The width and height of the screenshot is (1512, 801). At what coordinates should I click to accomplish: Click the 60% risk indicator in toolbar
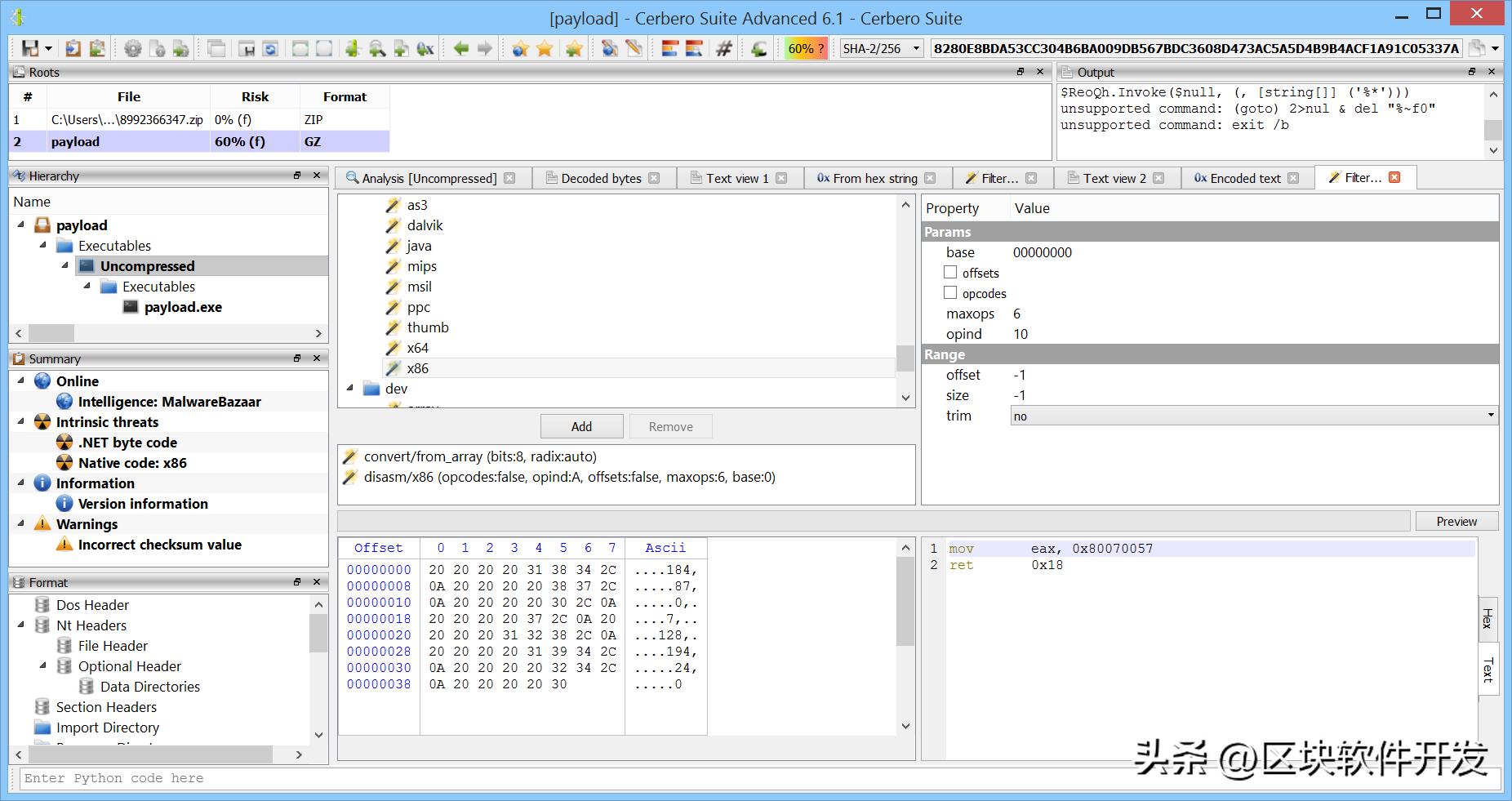coord(805,49)
